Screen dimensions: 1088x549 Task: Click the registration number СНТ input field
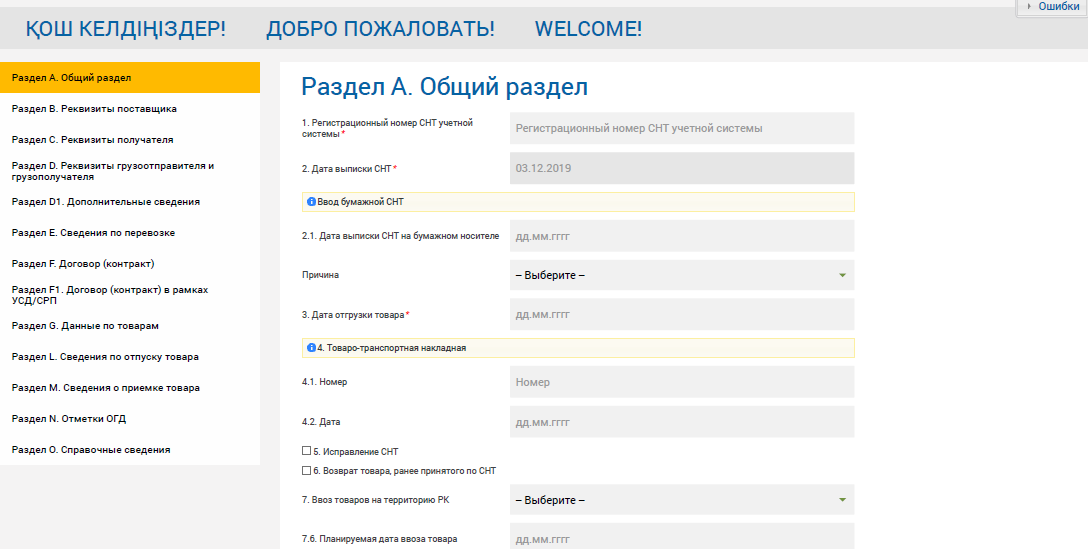682,128
